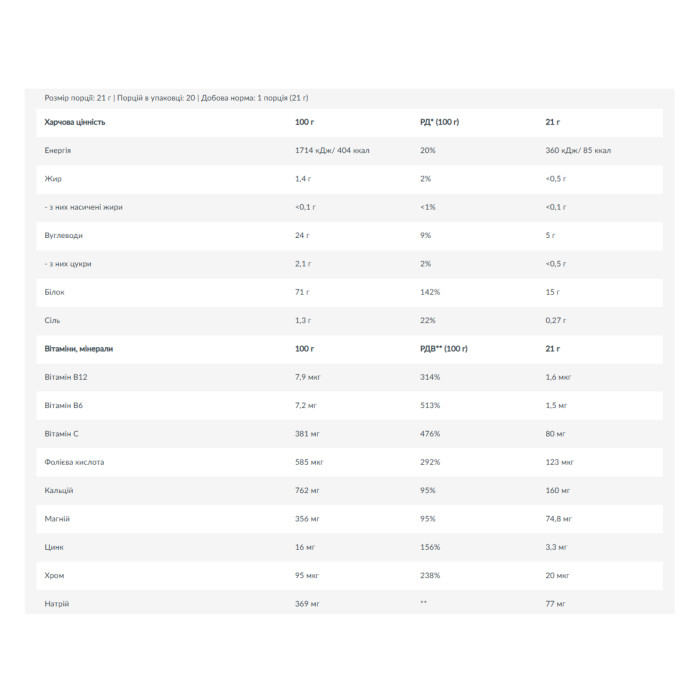Select the 'Хром' row label
Image resolution: width=700 pixels, height=700 pixels.
[54, 575]
